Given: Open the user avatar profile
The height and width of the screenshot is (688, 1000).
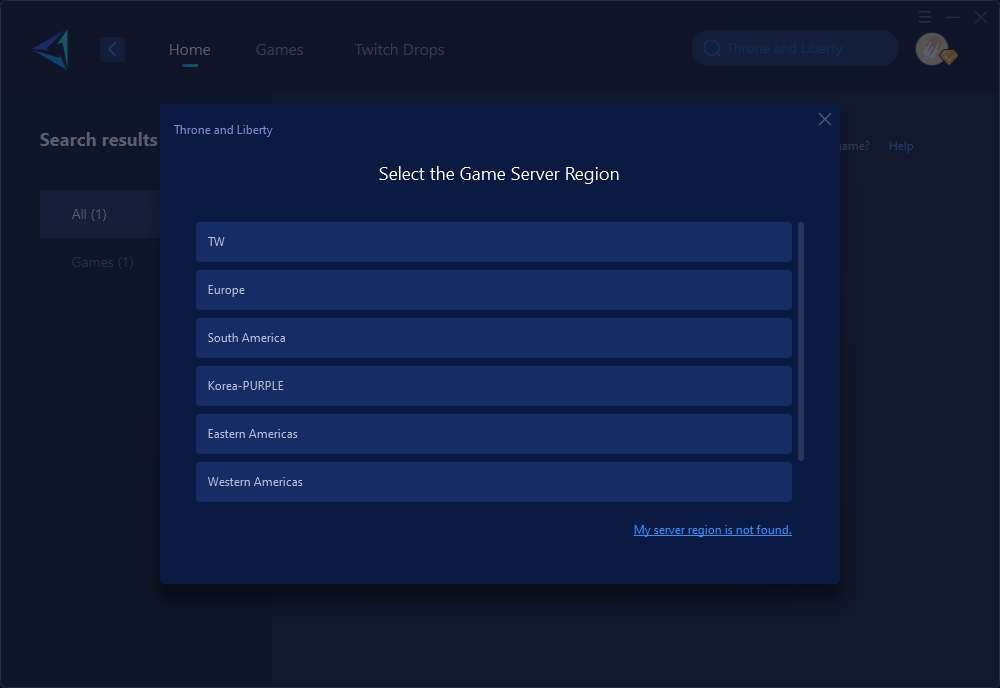Looking at the screenshot, I should (932, 49).
